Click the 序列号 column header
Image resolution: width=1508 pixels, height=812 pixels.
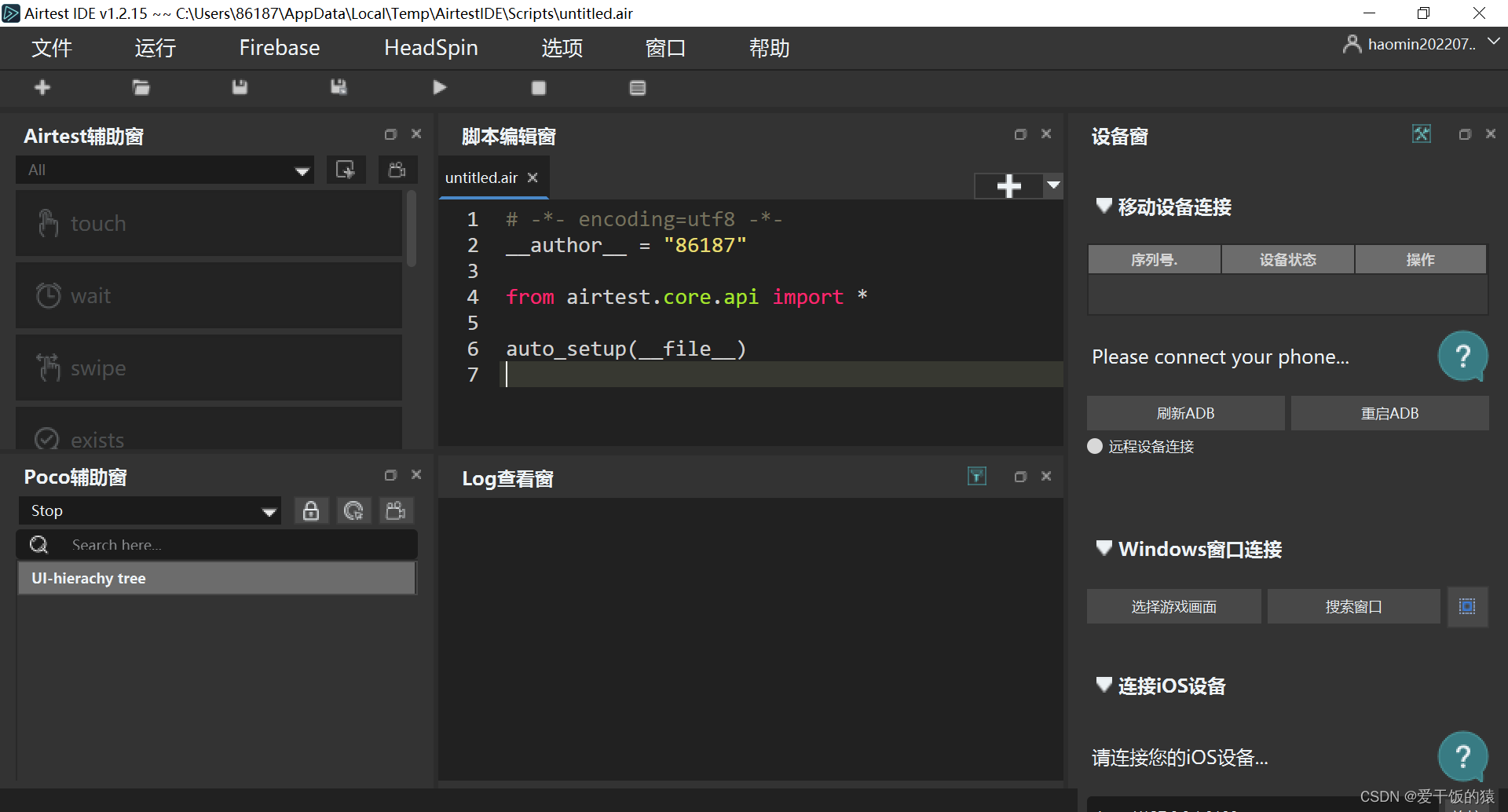coord(1155,259)
